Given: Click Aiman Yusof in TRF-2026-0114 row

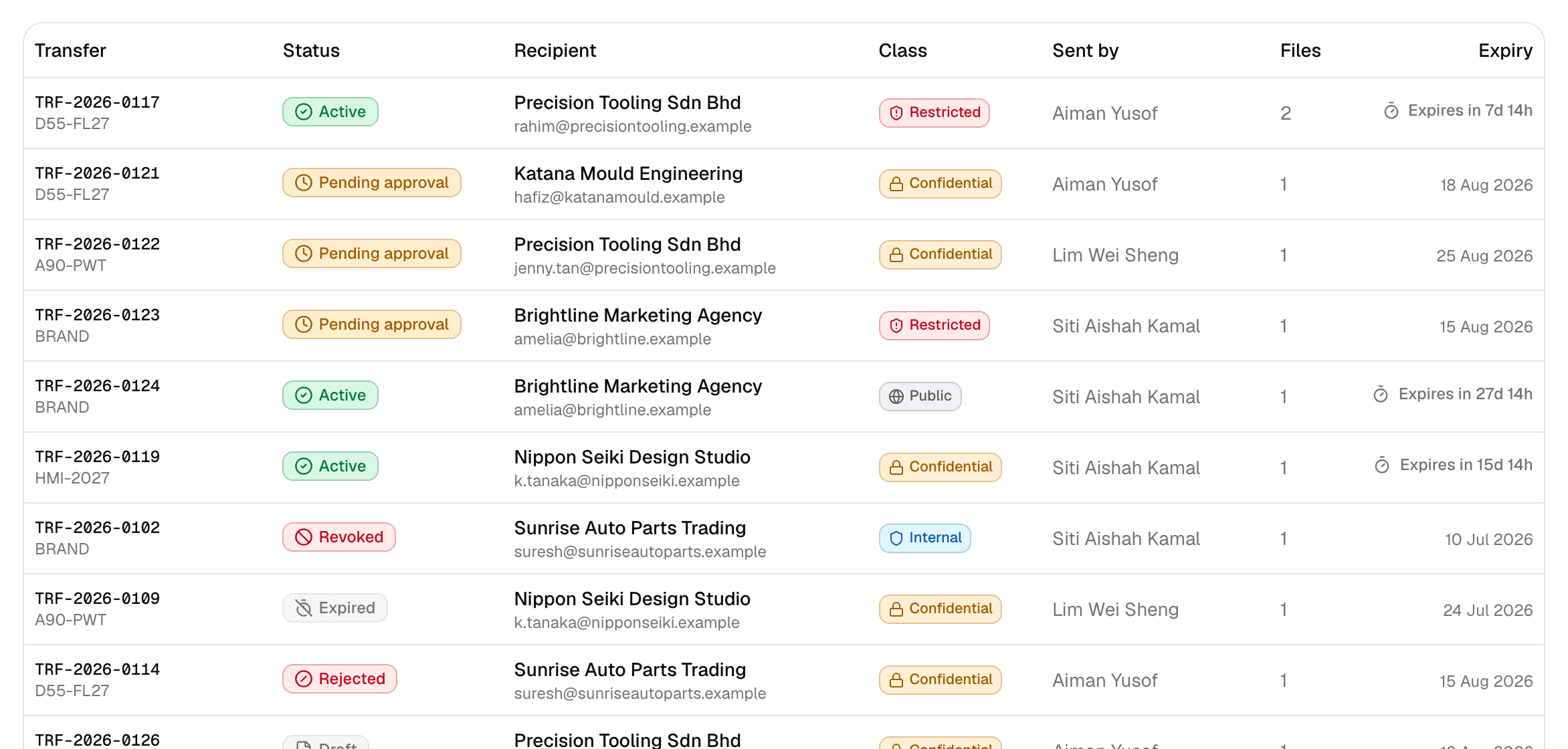Looking at the screenshot, I should pos(1104,681).
